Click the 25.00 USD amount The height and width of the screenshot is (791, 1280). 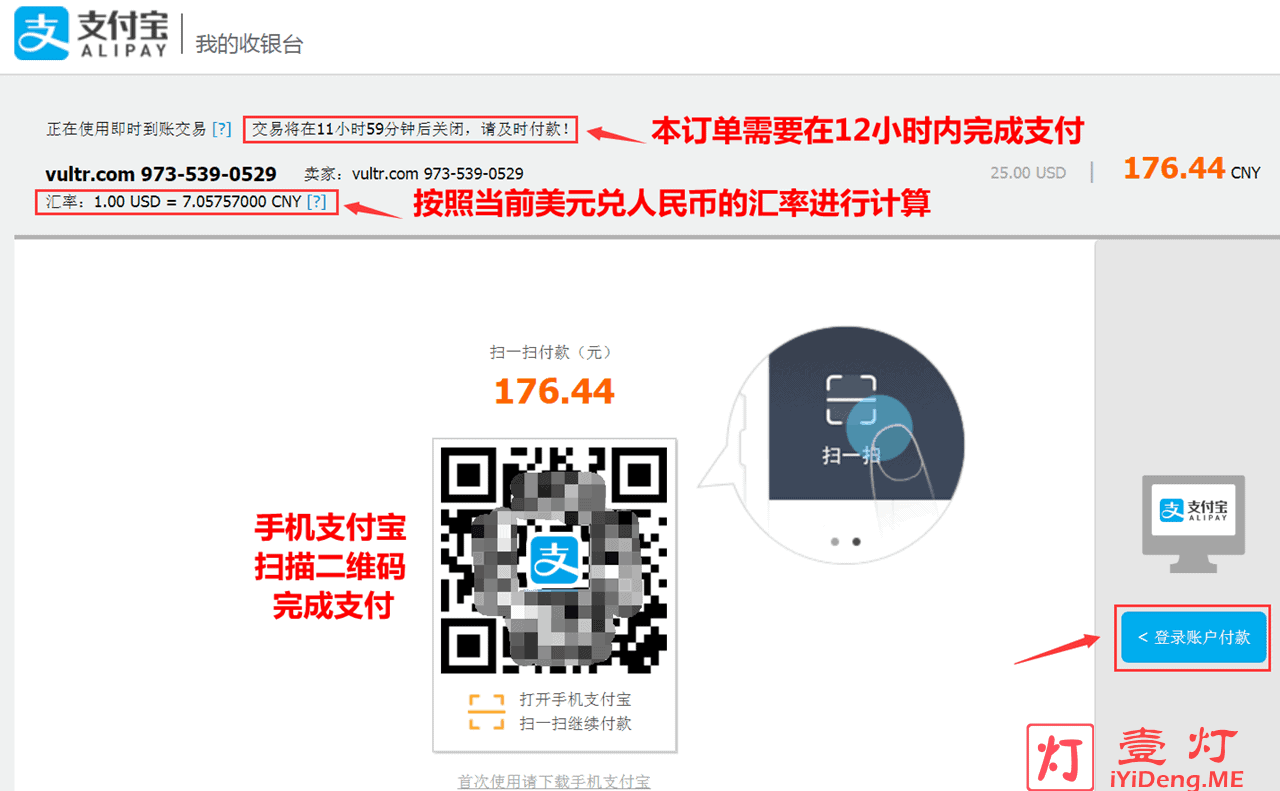pyautogui.click(x=1028, y=173)
